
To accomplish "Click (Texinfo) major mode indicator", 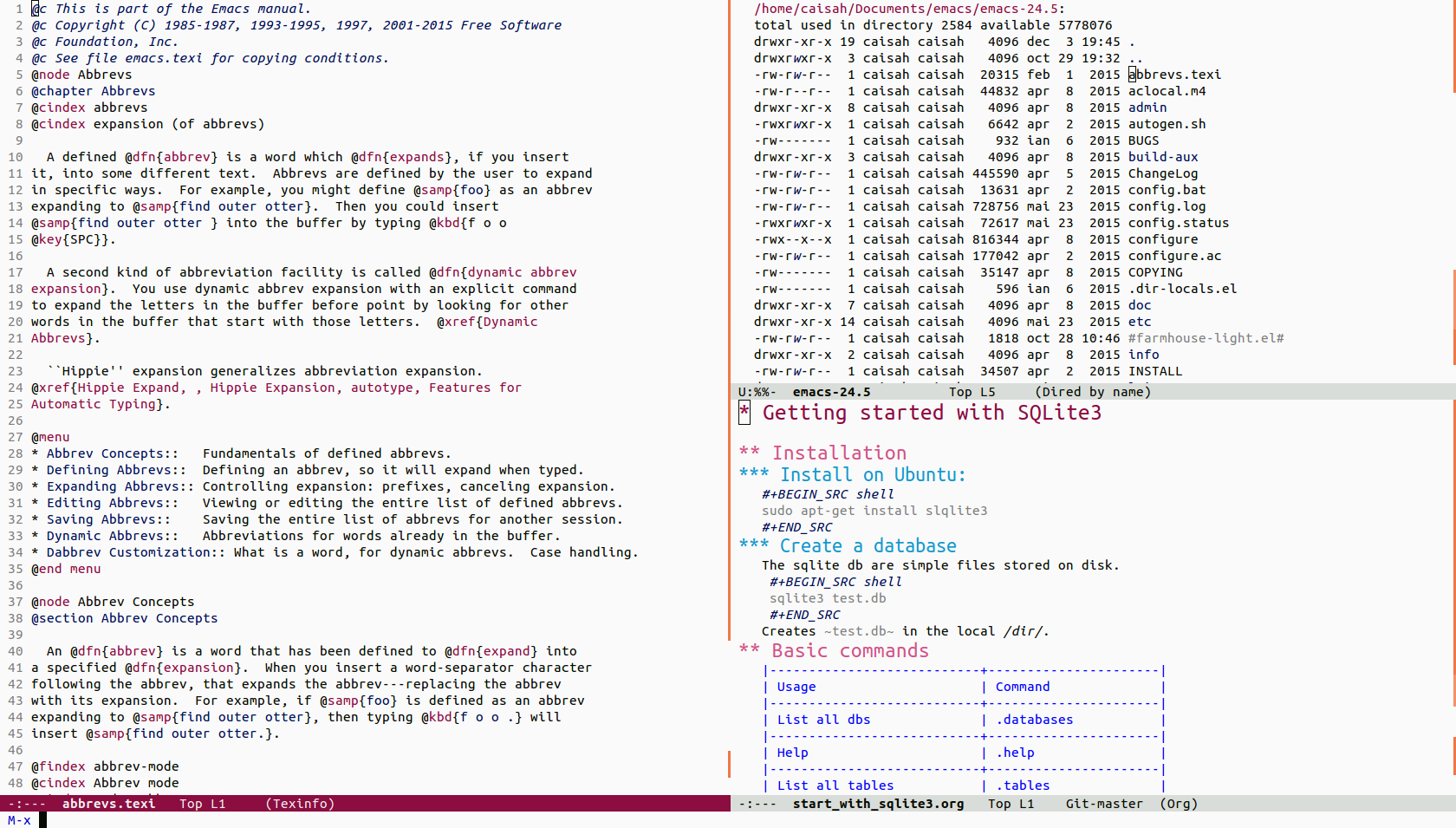I will coord(300,804).
